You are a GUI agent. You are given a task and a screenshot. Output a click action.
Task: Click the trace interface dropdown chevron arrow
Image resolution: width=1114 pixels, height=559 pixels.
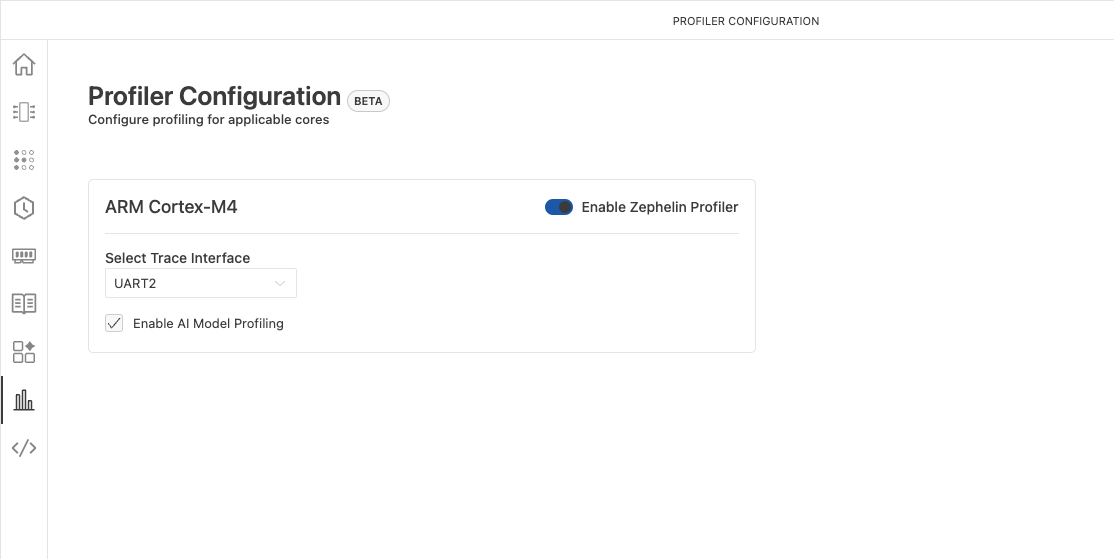point(280,283)
